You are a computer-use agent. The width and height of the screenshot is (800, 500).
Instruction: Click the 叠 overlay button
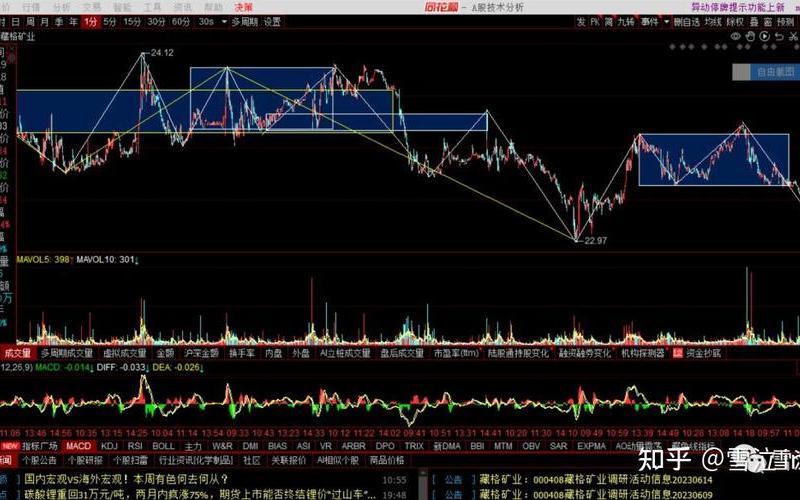754,22
